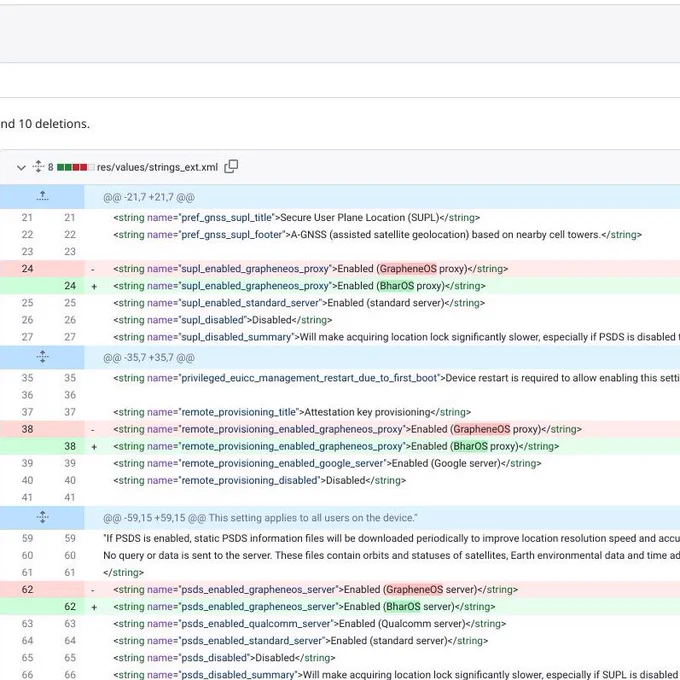Click removed supl_enabled_grapheneos_proxy GrapheneOS line

pos(311,269)
